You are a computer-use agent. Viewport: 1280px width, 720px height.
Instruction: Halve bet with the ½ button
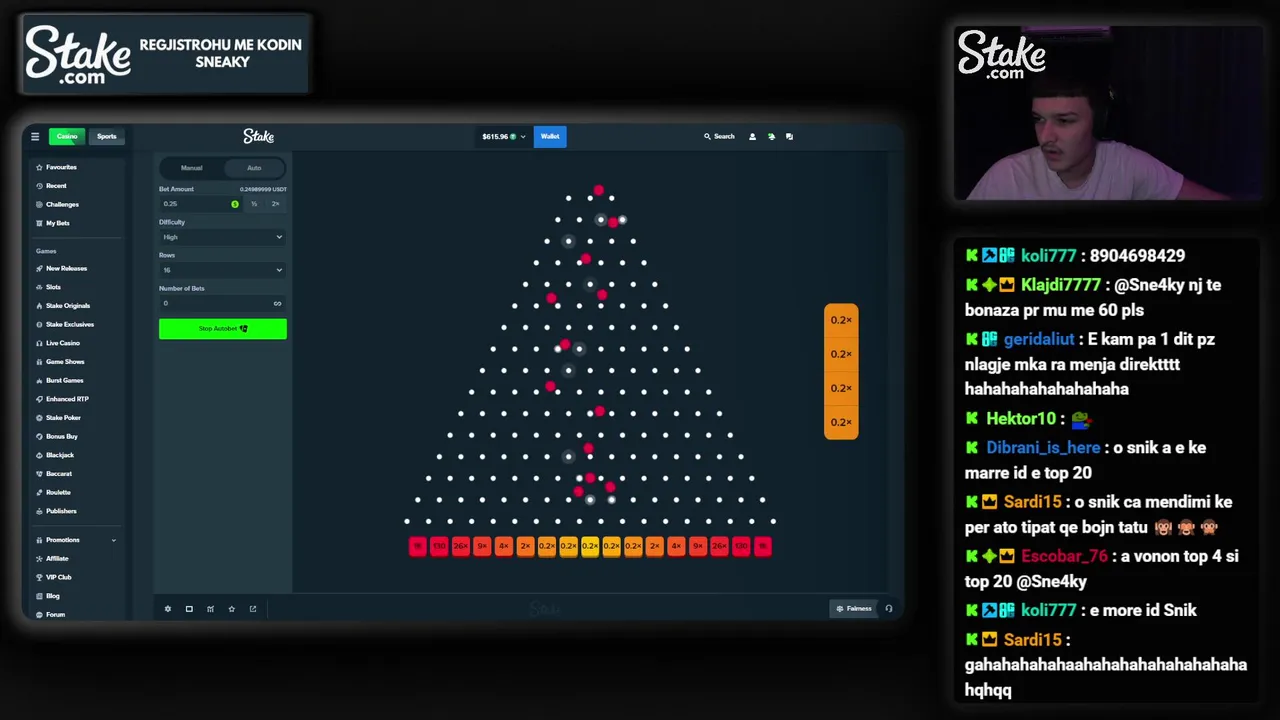(x=254, y=204)
